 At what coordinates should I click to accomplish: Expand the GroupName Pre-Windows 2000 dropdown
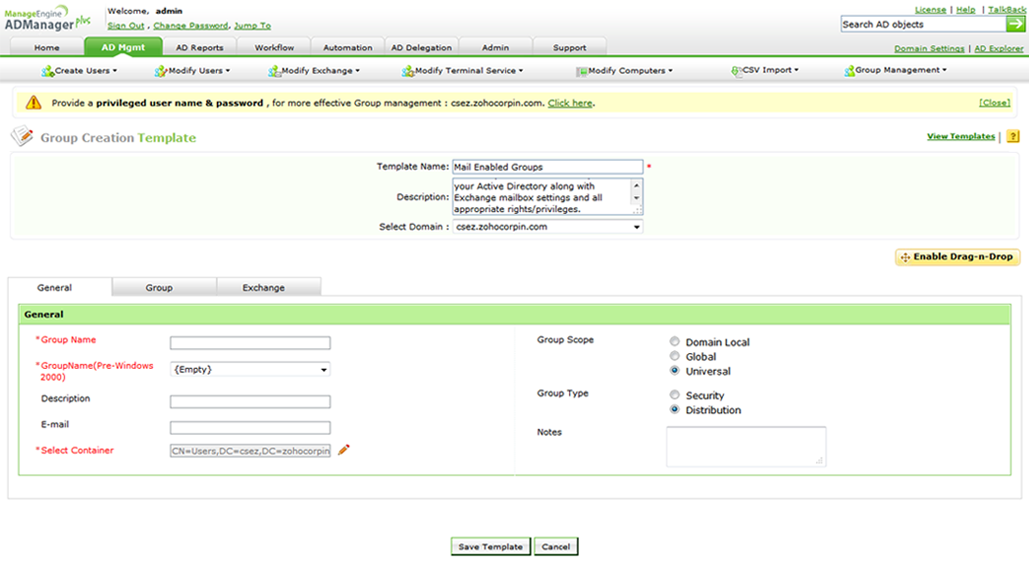(250, 370)
